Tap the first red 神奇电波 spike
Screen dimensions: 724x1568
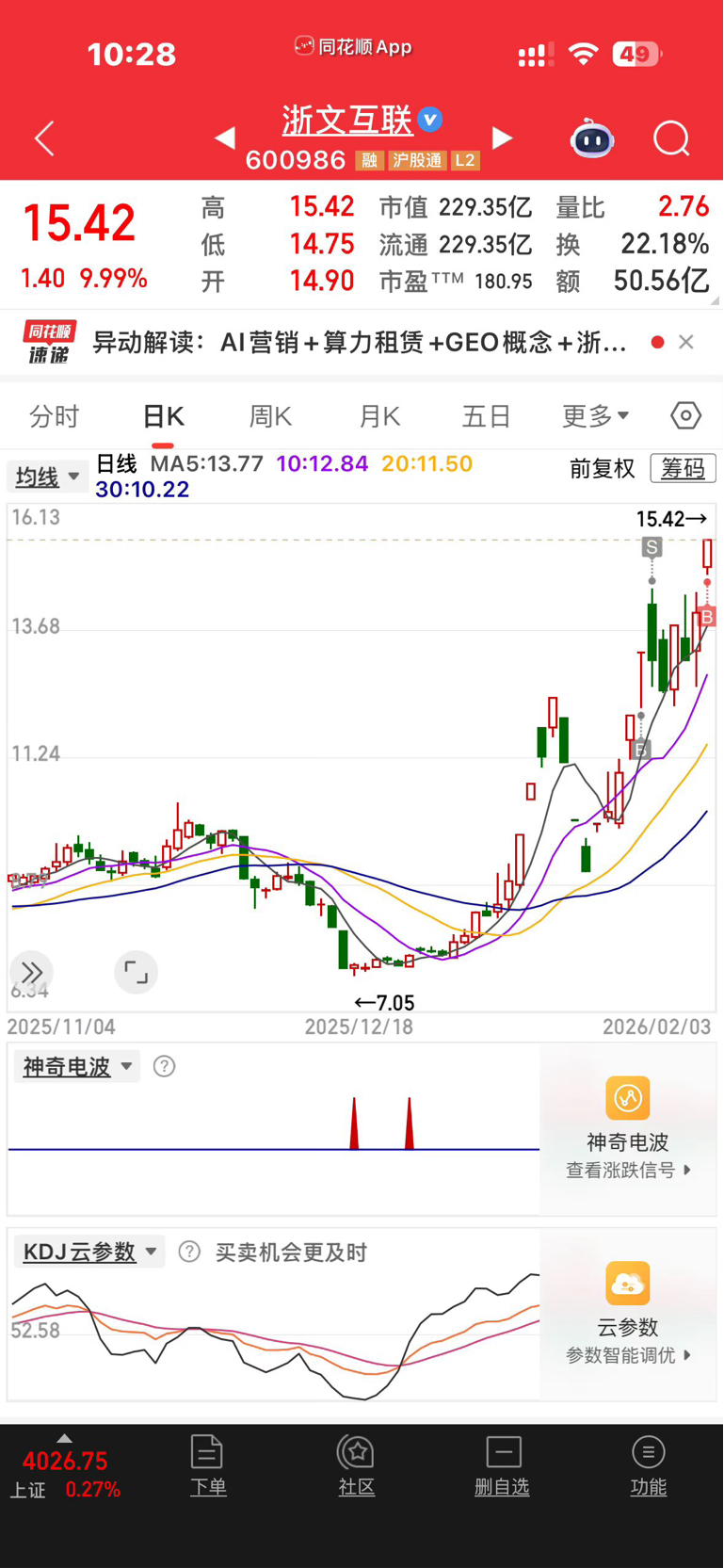pyautogui.click(x=354, y=1123)
